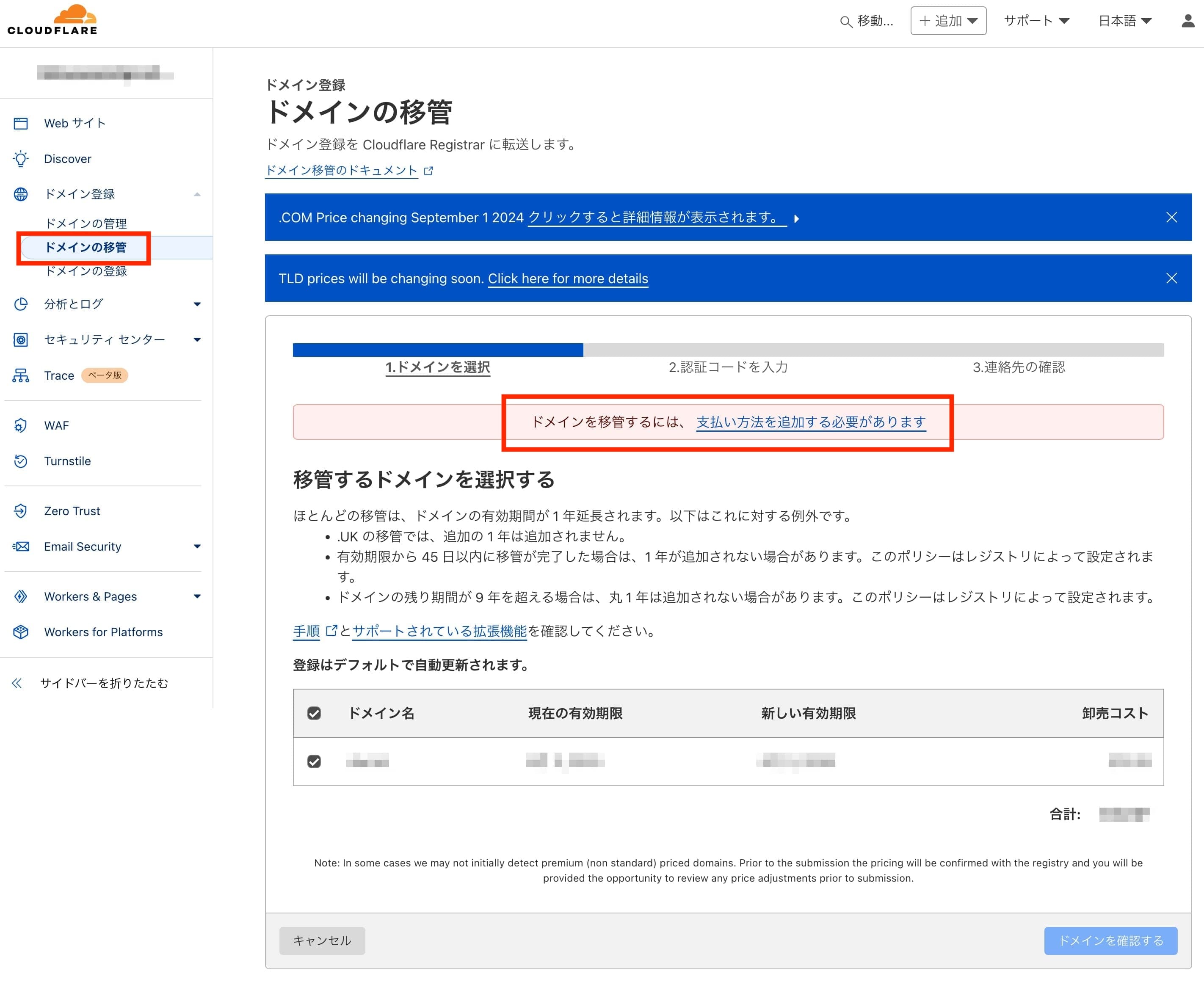The height and width of the screenshot is (982, 1204).
Task: Click external link icon next to 手順
Action: point(331,630)
